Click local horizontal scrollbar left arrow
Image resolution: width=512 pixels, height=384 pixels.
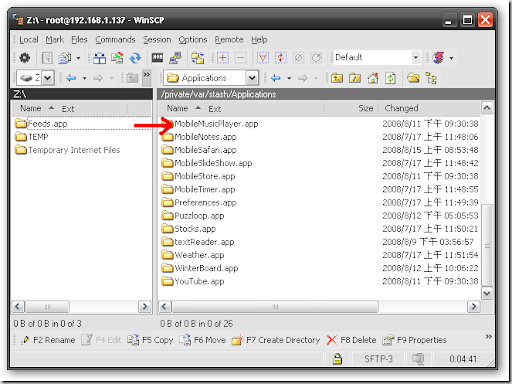coord(18,306)
